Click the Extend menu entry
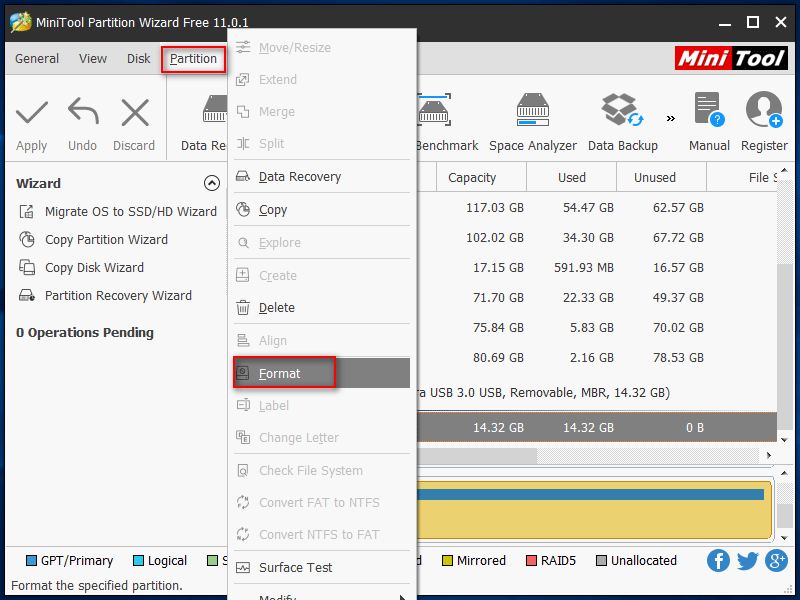The image size is (800, 600). tap(321, 80)
